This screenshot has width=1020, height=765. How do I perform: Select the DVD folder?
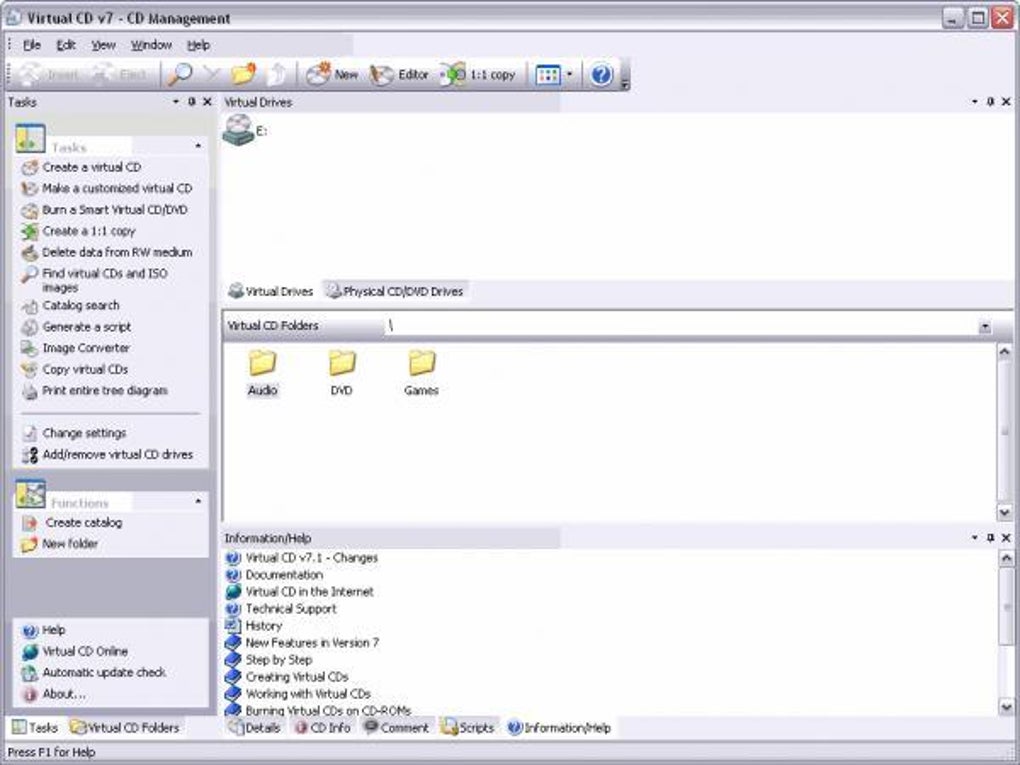(x=342, y=373)
